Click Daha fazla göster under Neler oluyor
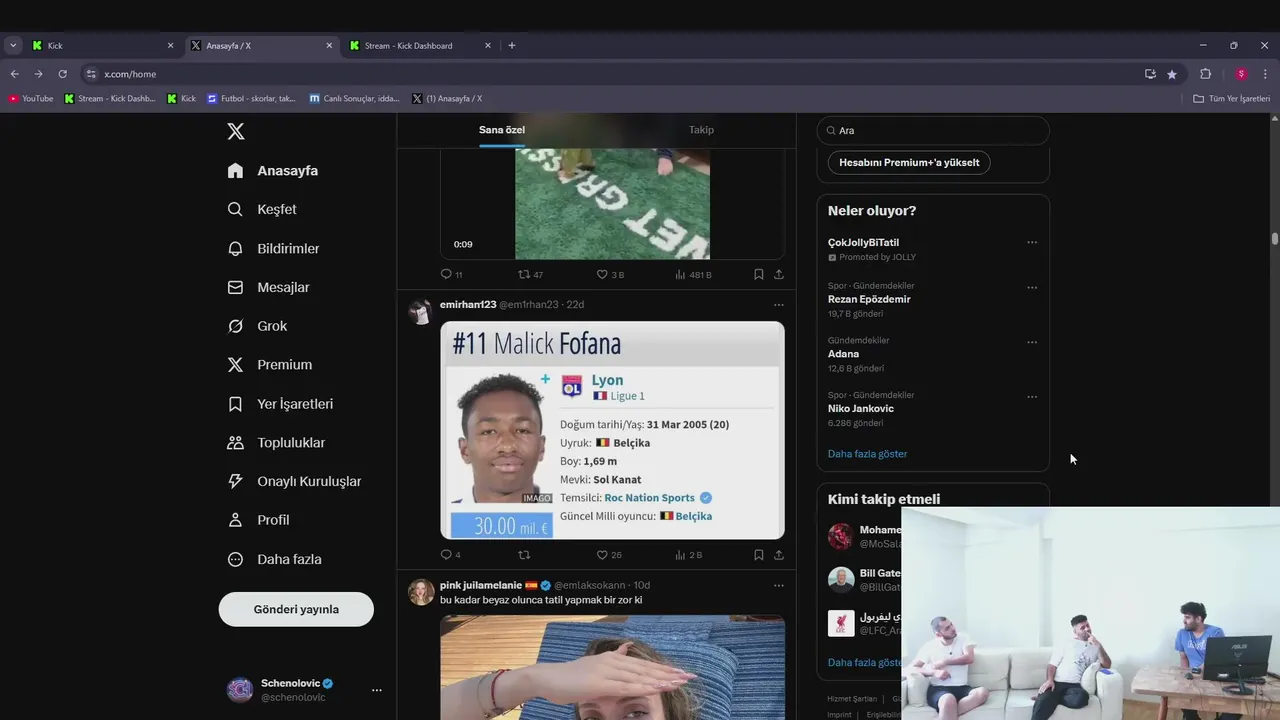This screenshot has width=1280, height=720. coord(867,454)
